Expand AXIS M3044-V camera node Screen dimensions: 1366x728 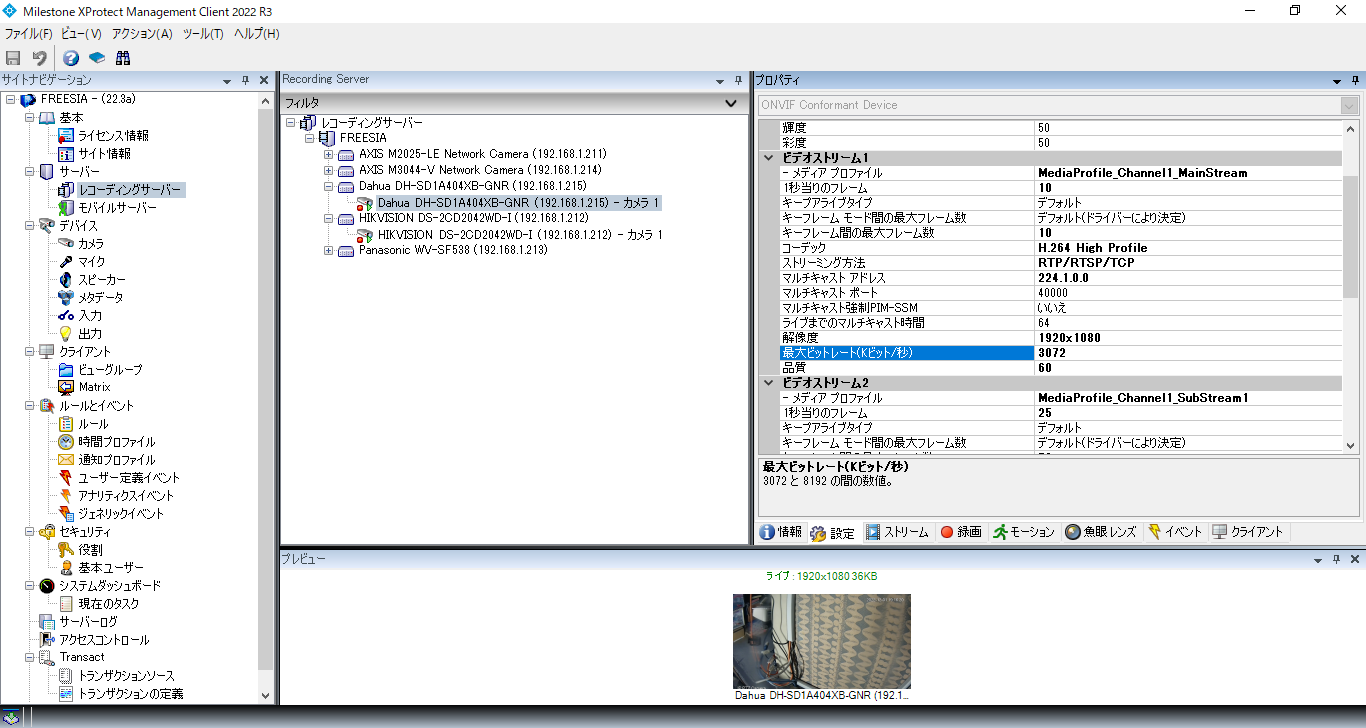click(329, 170)
